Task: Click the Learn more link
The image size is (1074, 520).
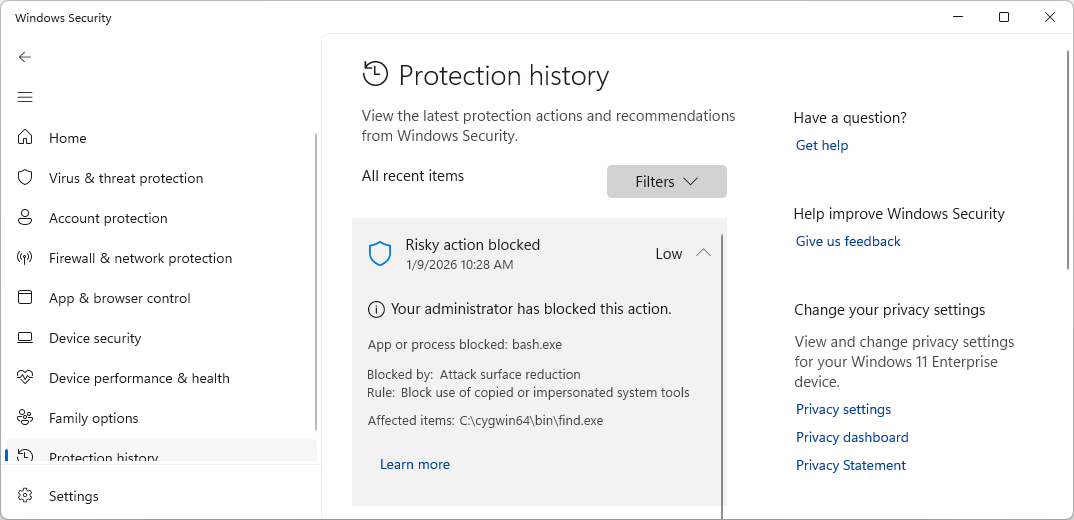Action: pyautogui.click(x=415, y=465)
